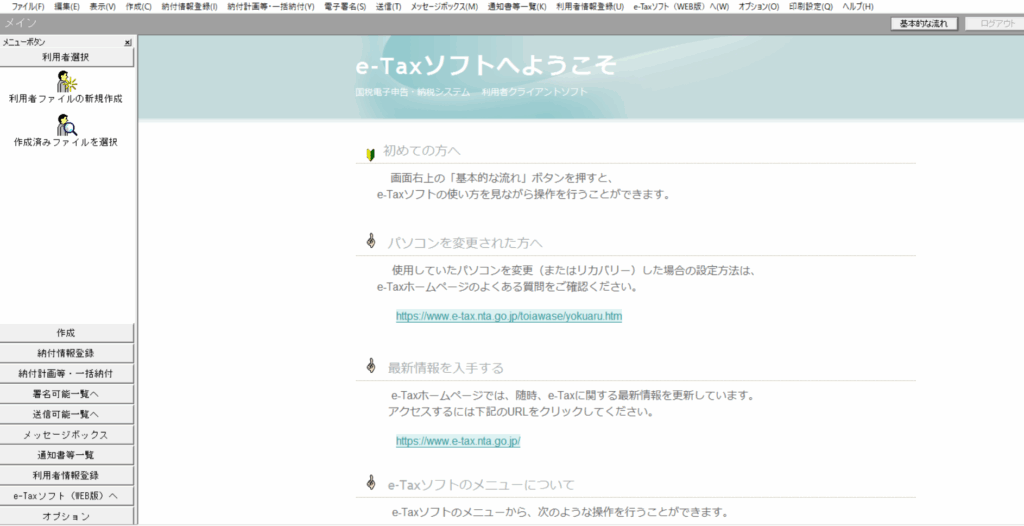The height and width of the screenshot is (526, 1024).
Task: Click the 送信可能一覧へ sidebar button
Action: click(x=66, y=414)
